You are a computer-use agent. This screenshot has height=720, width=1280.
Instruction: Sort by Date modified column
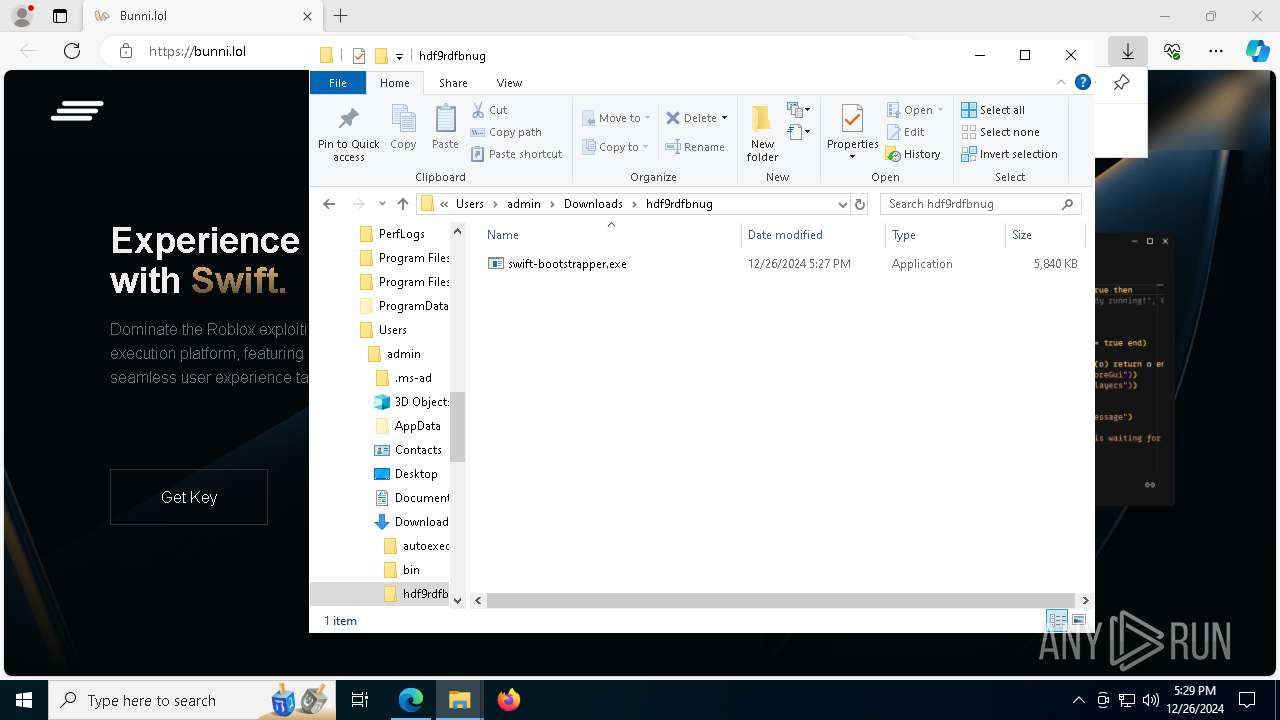814,235
